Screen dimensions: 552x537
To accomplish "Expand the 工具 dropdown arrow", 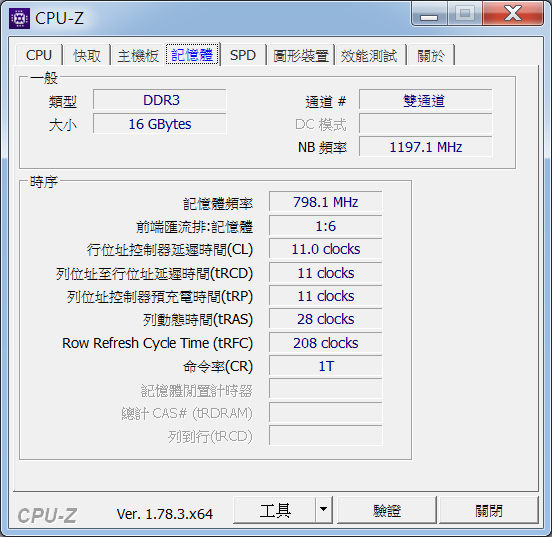I will pyautogui.click(x=324, y=510).
